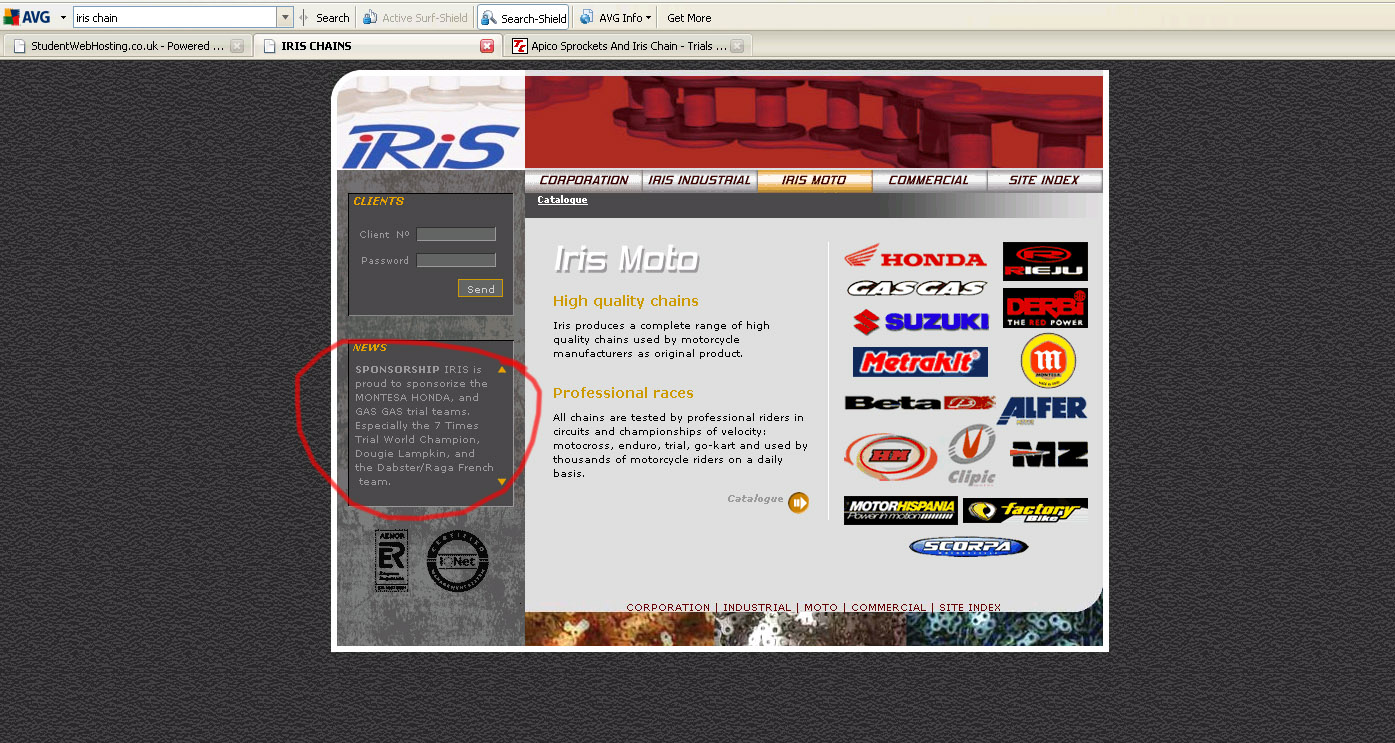Image resolution: width=1395 pixels, height=743 pixels.
Task: Click the Factory Bike logo
Action: 1025,511
